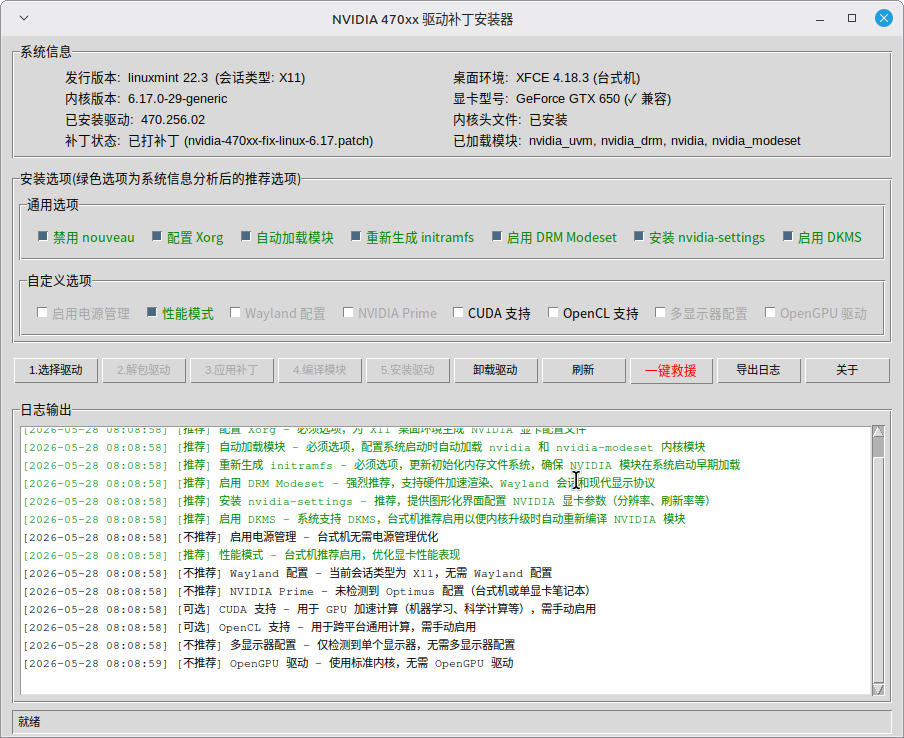Open the 关于 dialog button
The image size is (904, 738).
[x=847, y=370]
